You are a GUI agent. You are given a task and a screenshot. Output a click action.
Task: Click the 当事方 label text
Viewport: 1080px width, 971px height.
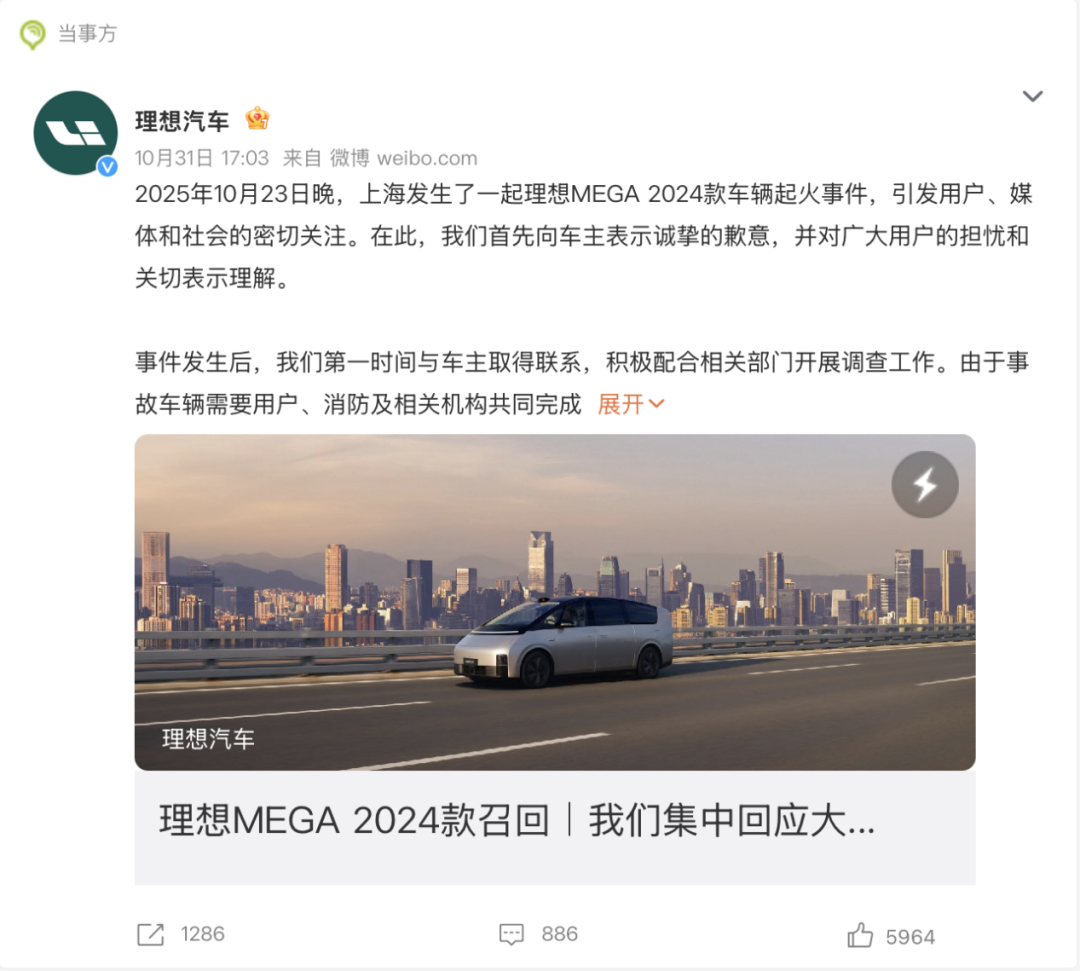[87, 34]
